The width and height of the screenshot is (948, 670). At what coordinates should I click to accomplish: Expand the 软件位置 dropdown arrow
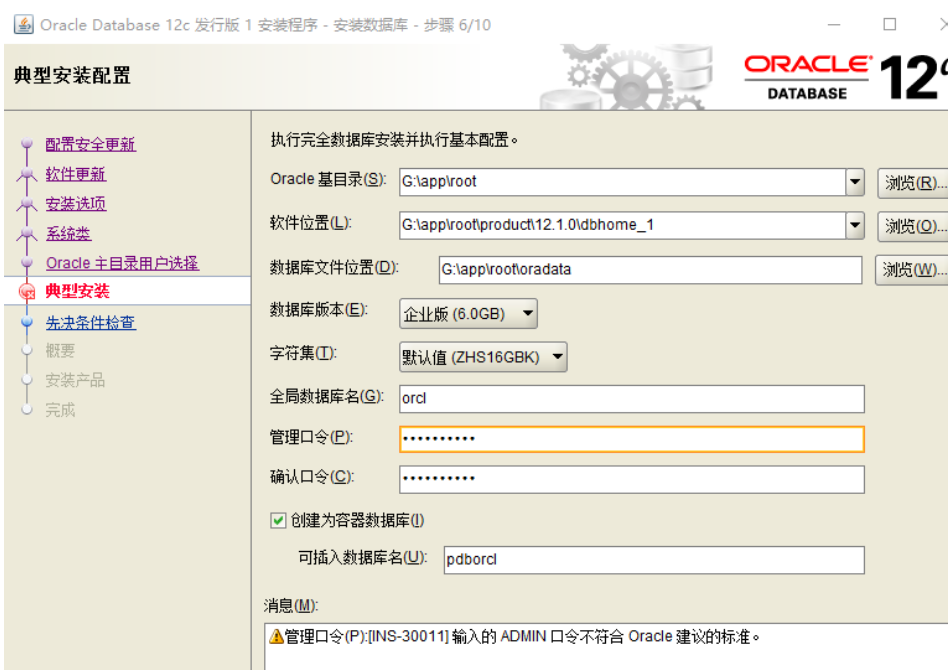855,225
